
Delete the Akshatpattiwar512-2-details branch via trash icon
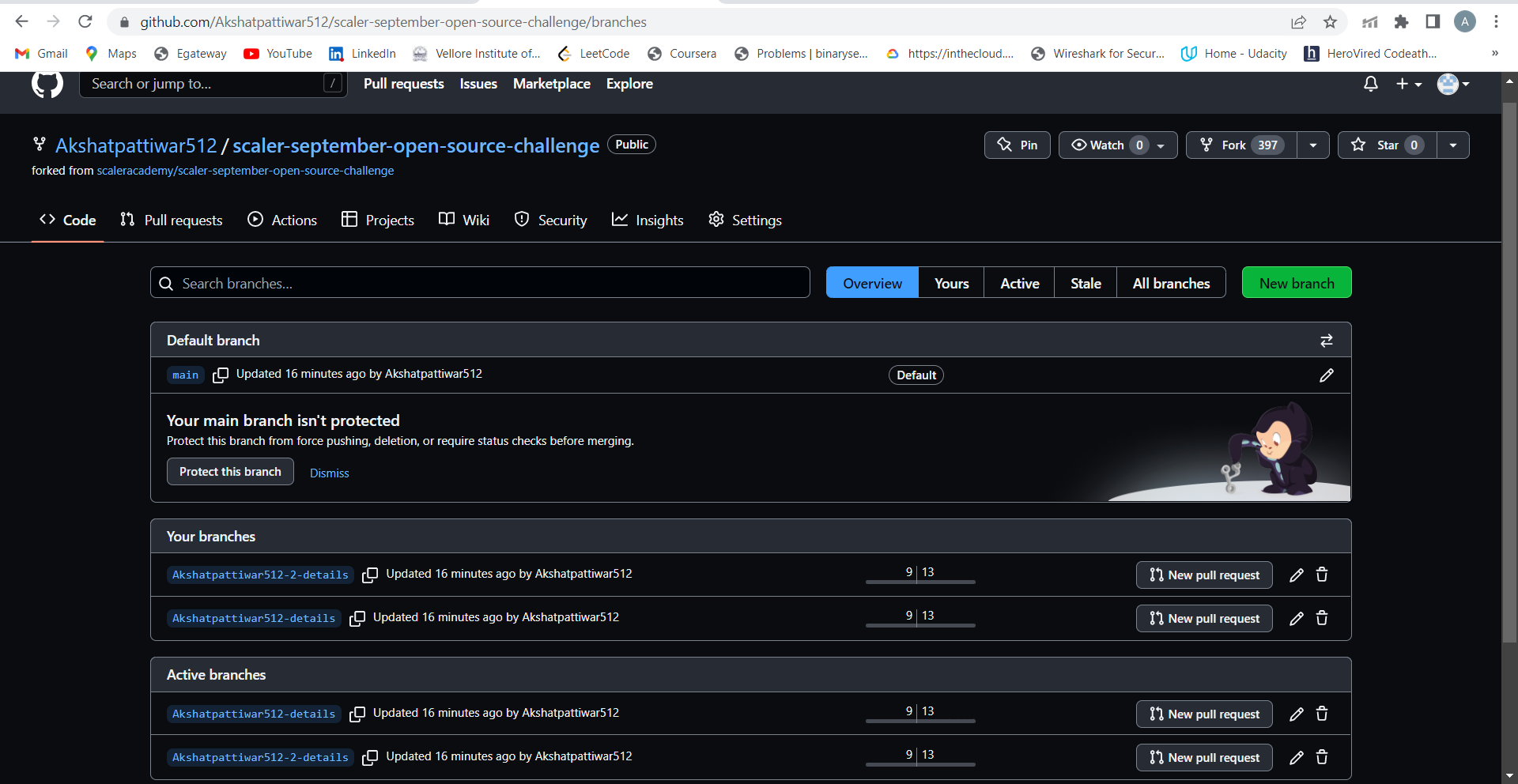(1321, 575)
